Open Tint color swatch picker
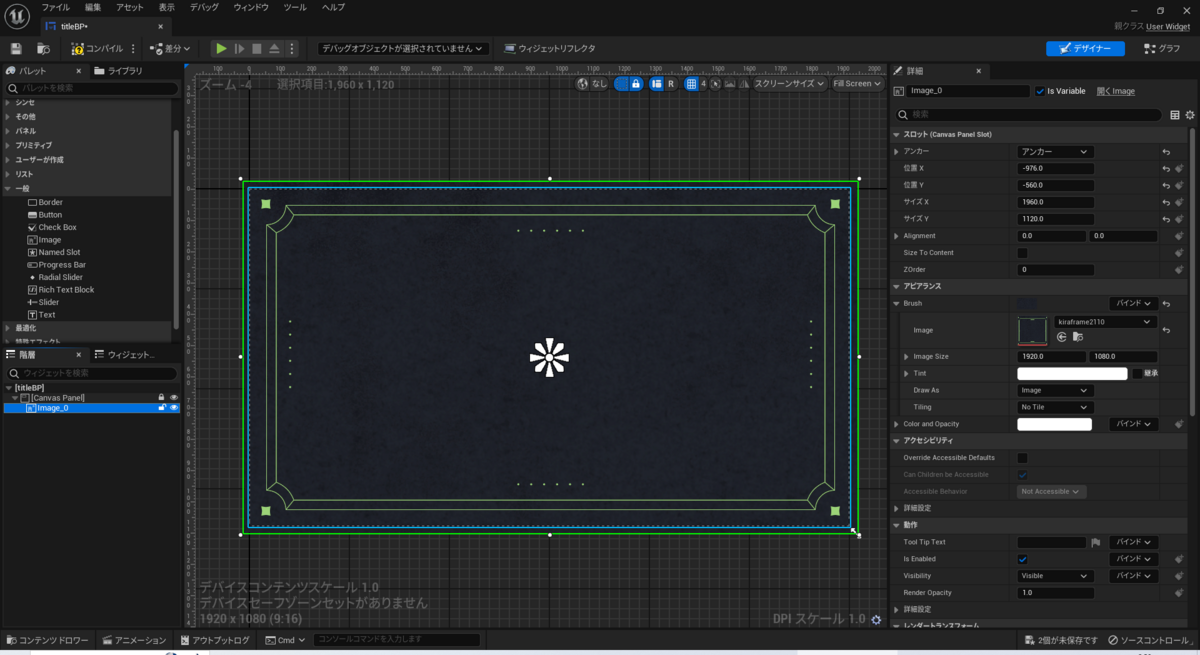This screenshot has width=1200, height=655. coord(1072,373)
